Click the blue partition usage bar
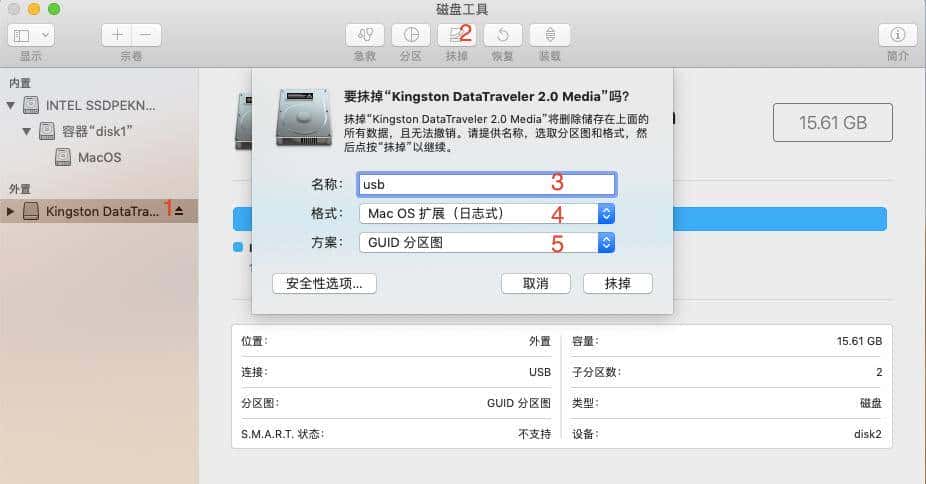 tap(780, 219)
